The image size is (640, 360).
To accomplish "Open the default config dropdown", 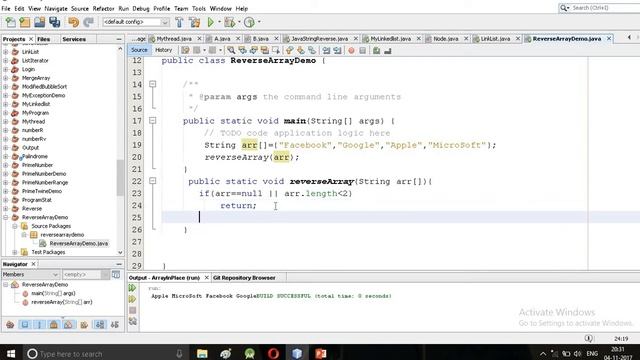I will point(164,22).
